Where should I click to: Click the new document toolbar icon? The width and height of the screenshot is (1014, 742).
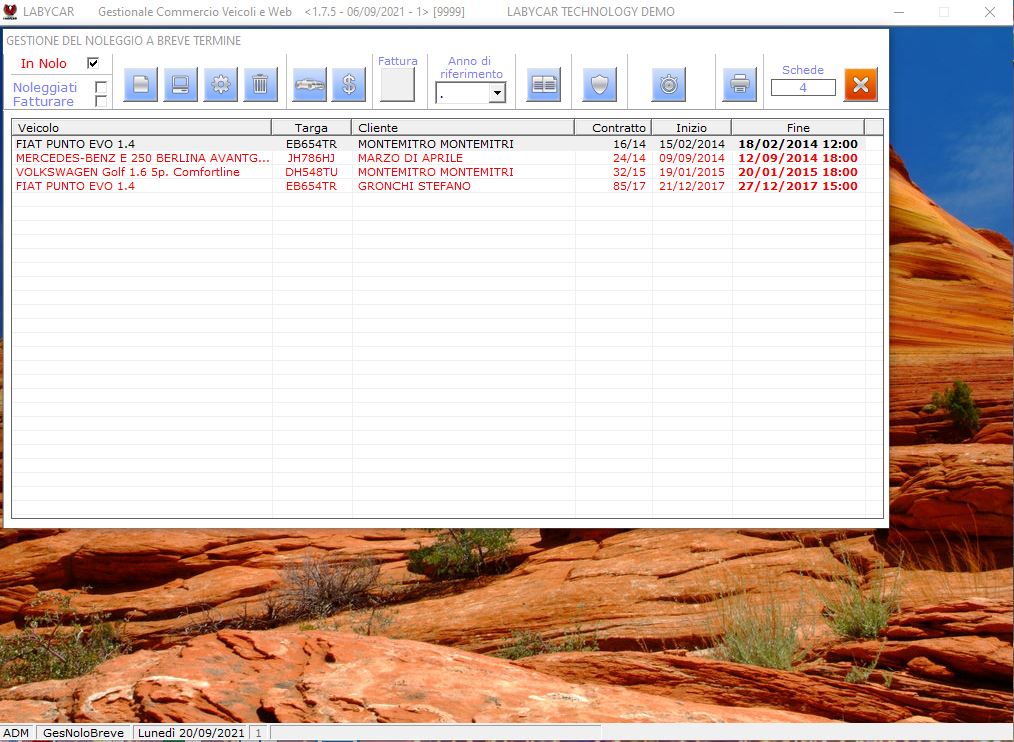click(x=140, y=84)
